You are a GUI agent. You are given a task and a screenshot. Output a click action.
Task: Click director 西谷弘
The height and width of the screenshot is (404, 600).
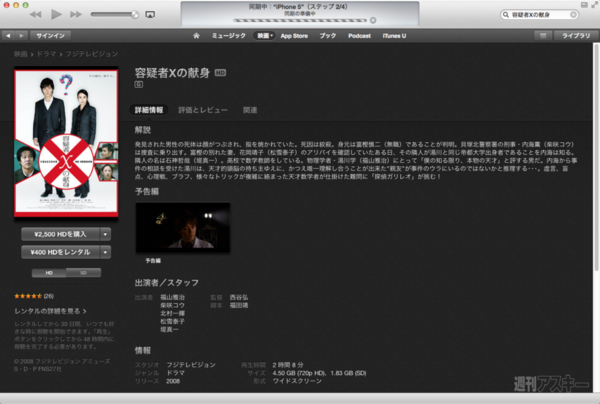click(239, 297)
